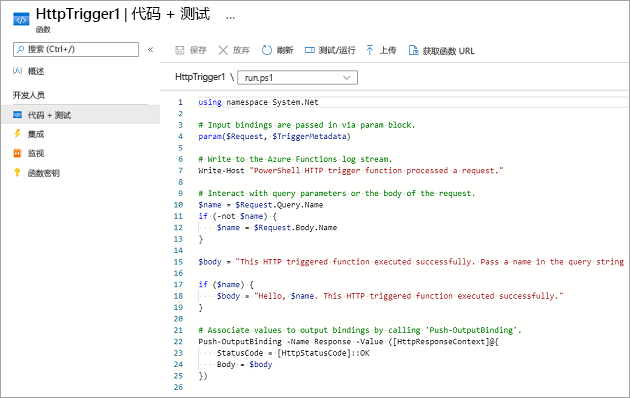Click 'Body = $body' code line
This screenshot has width=630, height=398.
244,364
